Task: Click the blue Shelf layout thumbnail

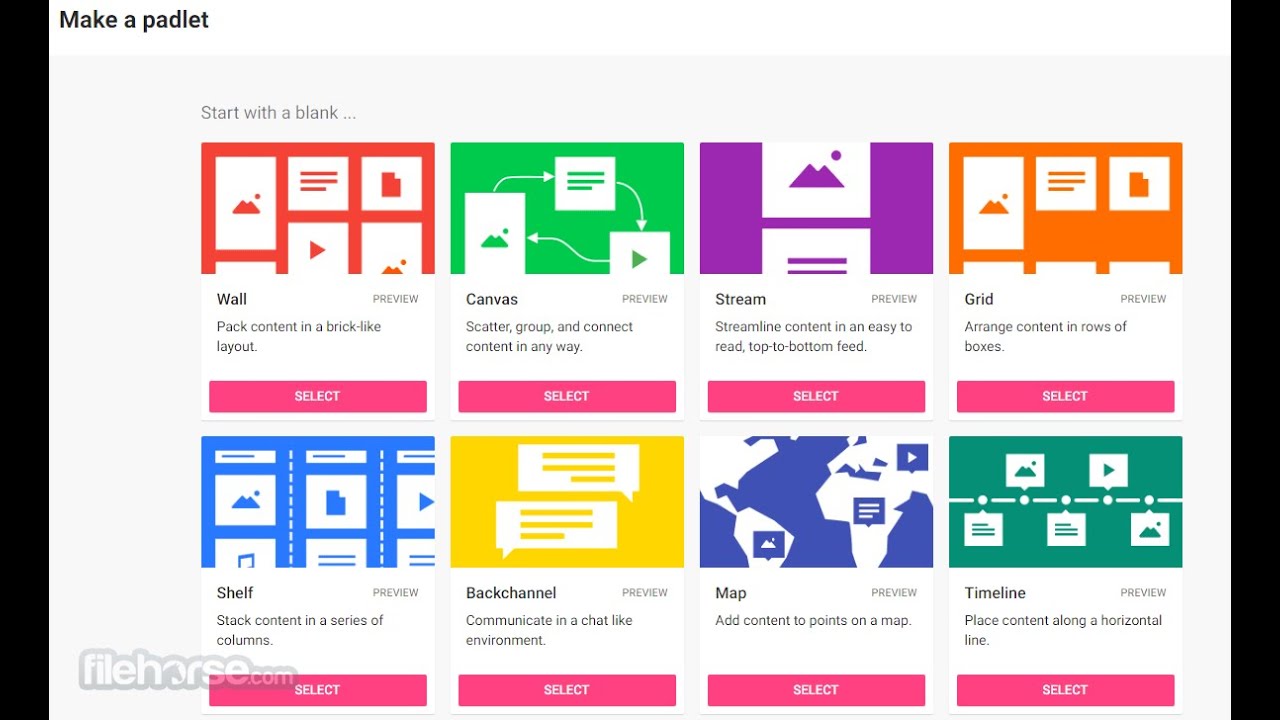Action: tap(318, 502)
